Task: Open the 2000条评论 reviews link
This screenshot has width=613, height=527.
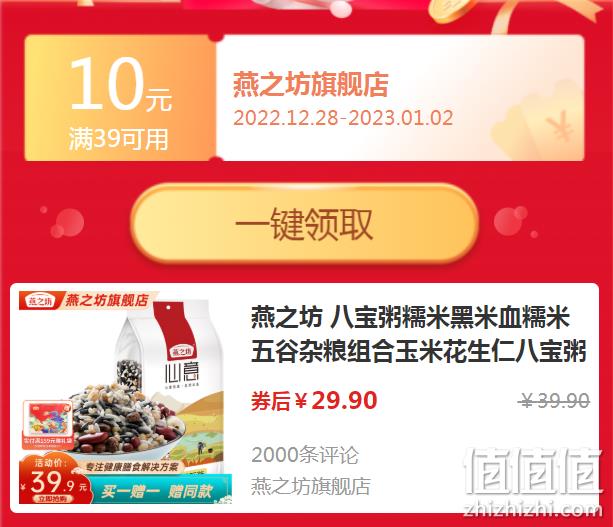Action: click(305, 455)
